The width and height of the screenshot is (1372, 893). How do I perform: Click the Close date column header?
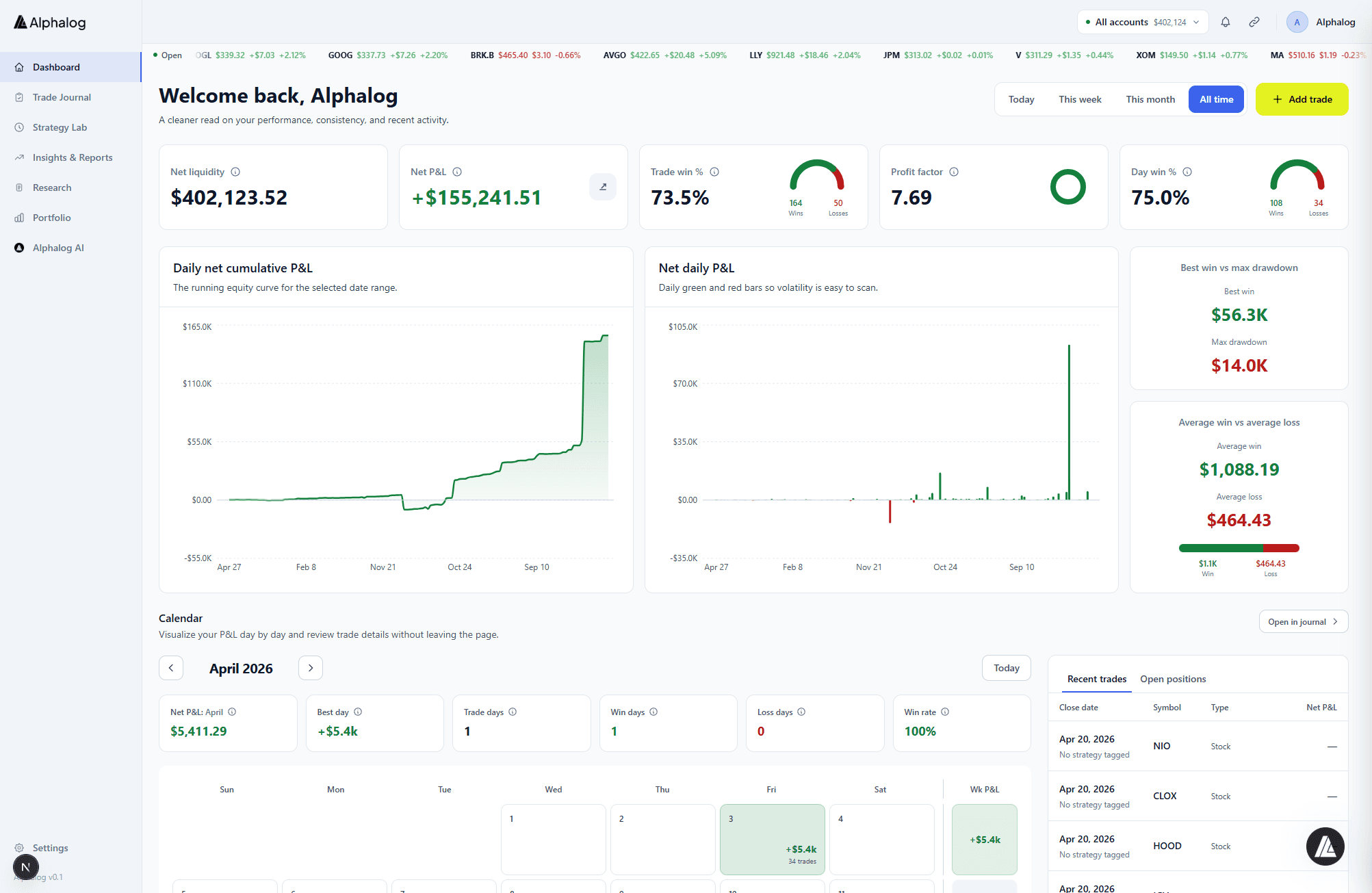coord(1078,708)
